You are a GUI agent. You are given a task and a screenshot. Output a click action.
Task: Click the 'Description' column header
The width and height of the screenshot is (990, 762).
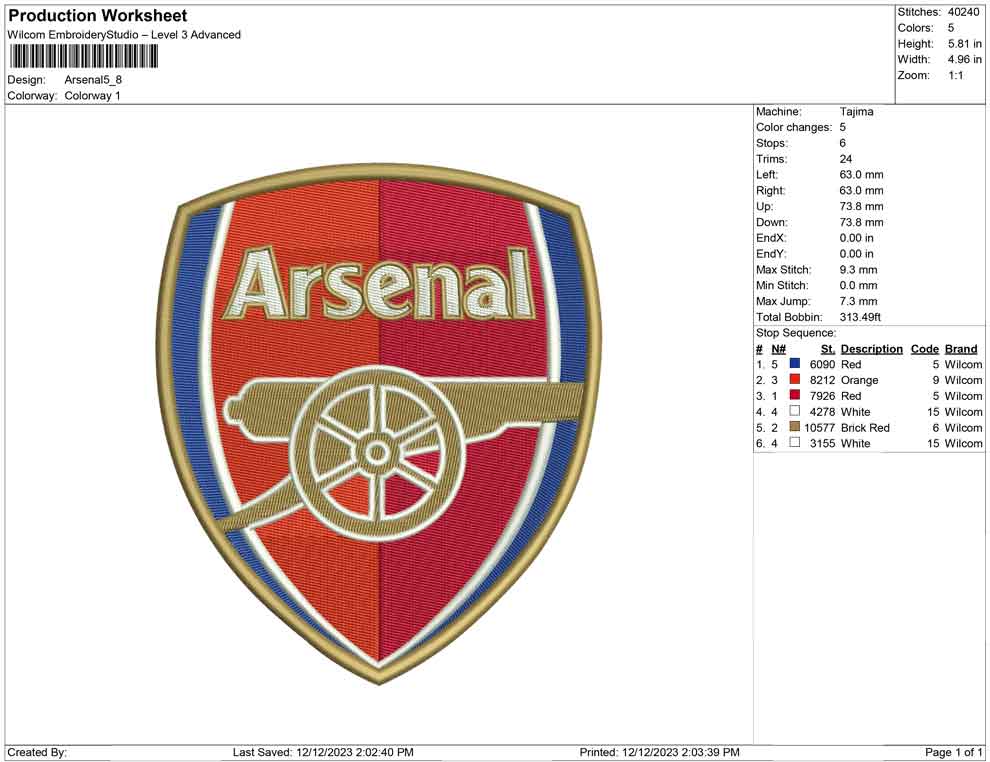coord(872,349)
